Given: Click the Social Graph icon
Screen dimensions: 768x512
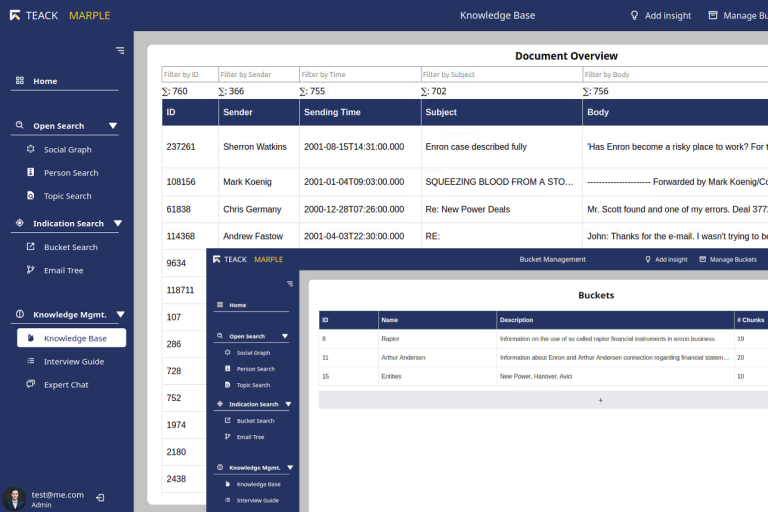Looking at the screenshot, I should tap(30, 149).
